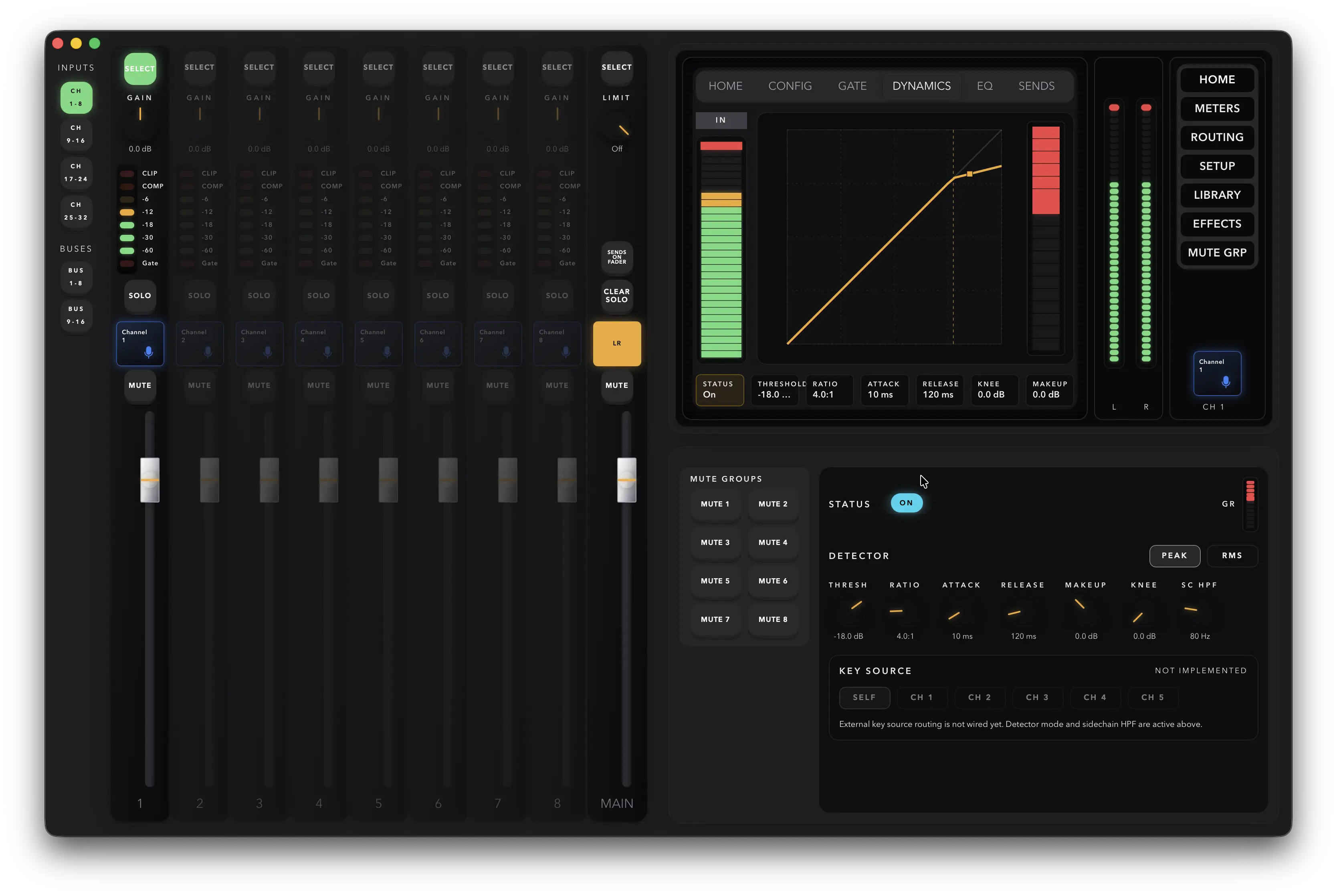This screenshot has height=896, width=1337.
Task: Select the CH 9-16 input bank
Action: coord(76,134)
